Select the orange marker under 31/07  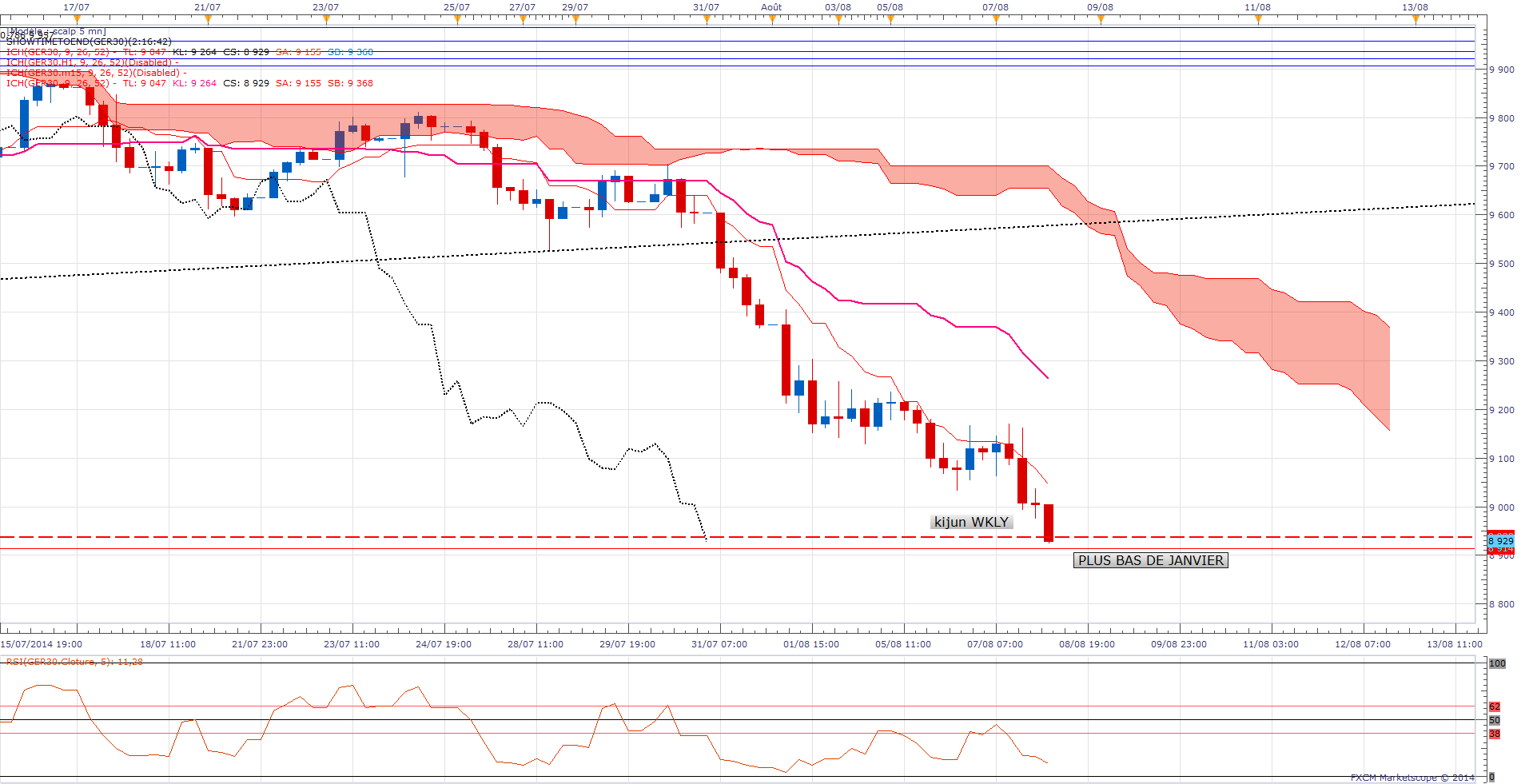tap(707, 19)
